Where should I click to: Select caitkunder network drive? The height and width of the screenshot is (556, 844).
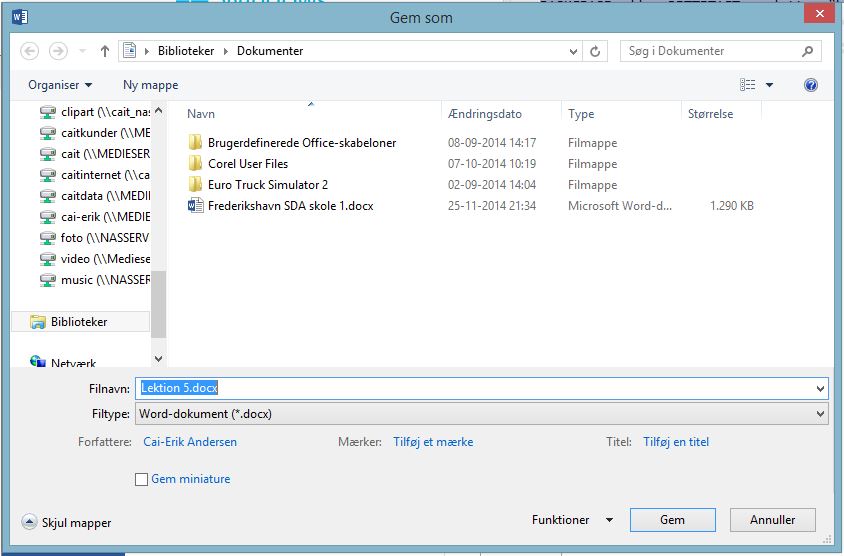click(95, 133)
